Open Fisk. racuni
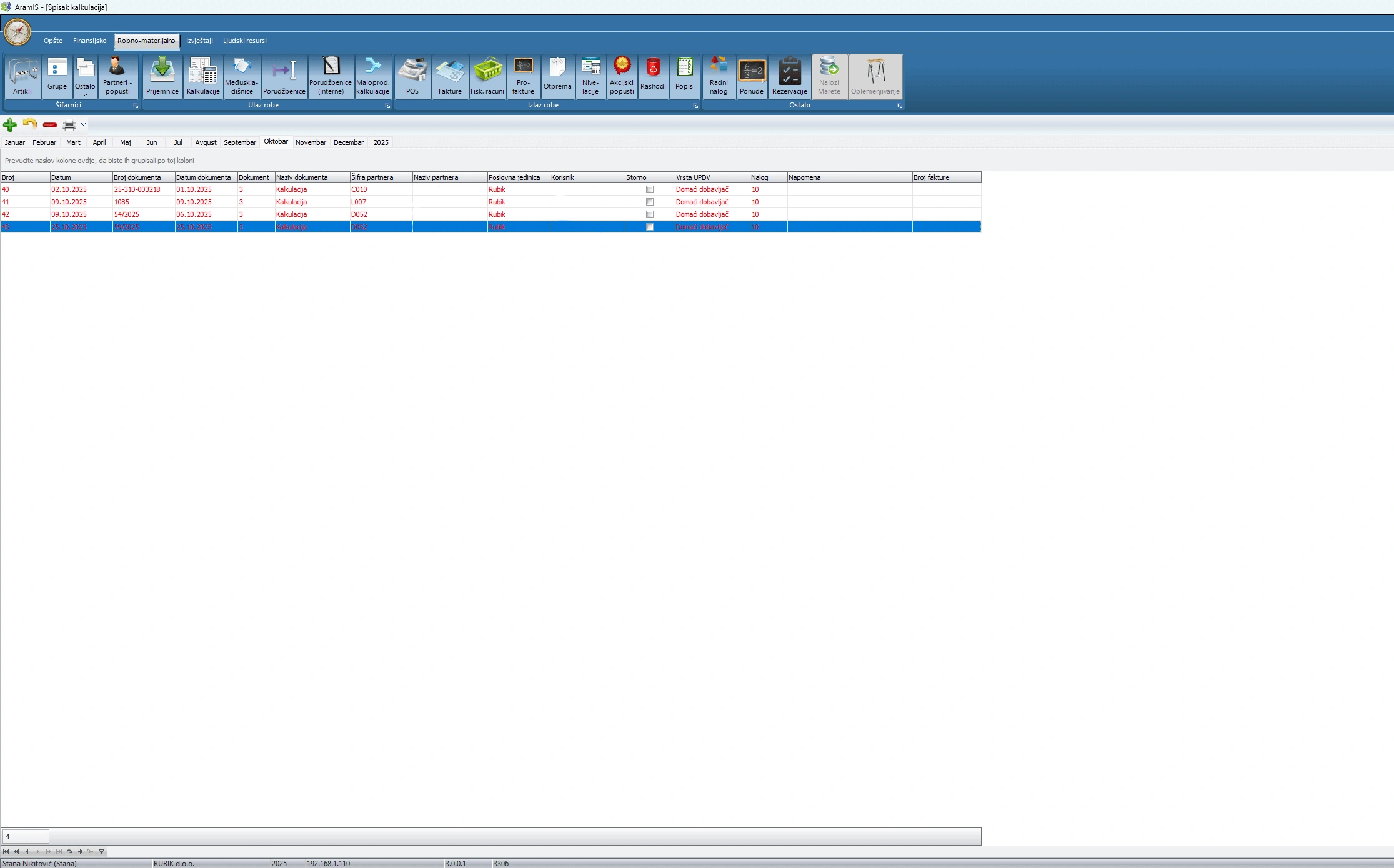The height and width of the screenshot is (868, 1394). tap(487, 76)
